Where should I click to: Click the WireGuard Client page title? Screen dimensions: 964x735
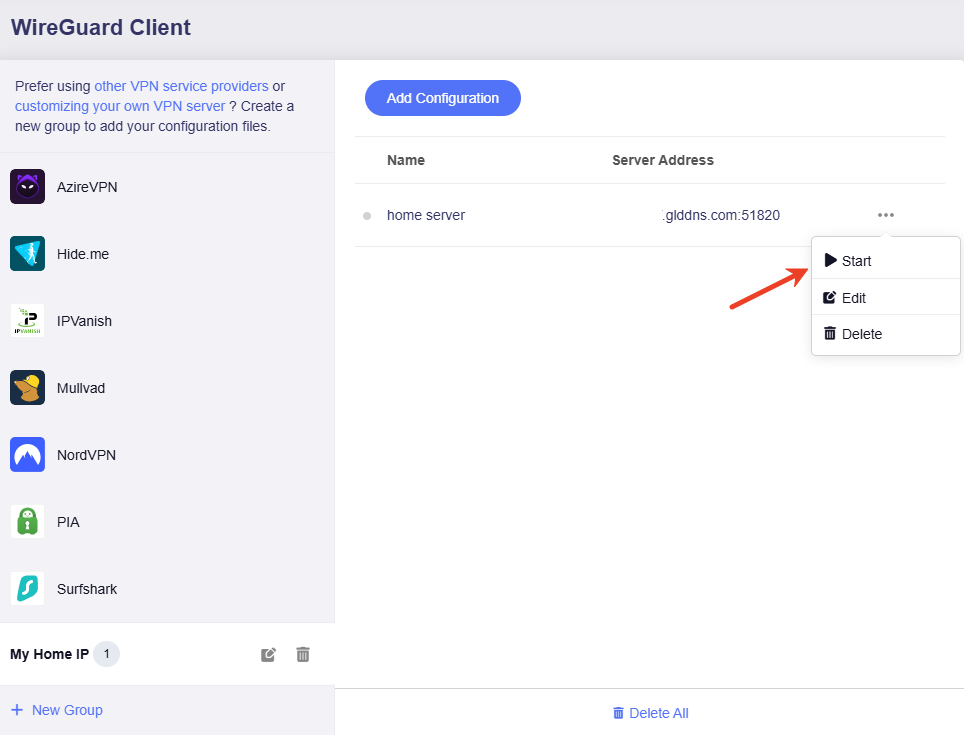pyautogui.click(x=101, y=28)
